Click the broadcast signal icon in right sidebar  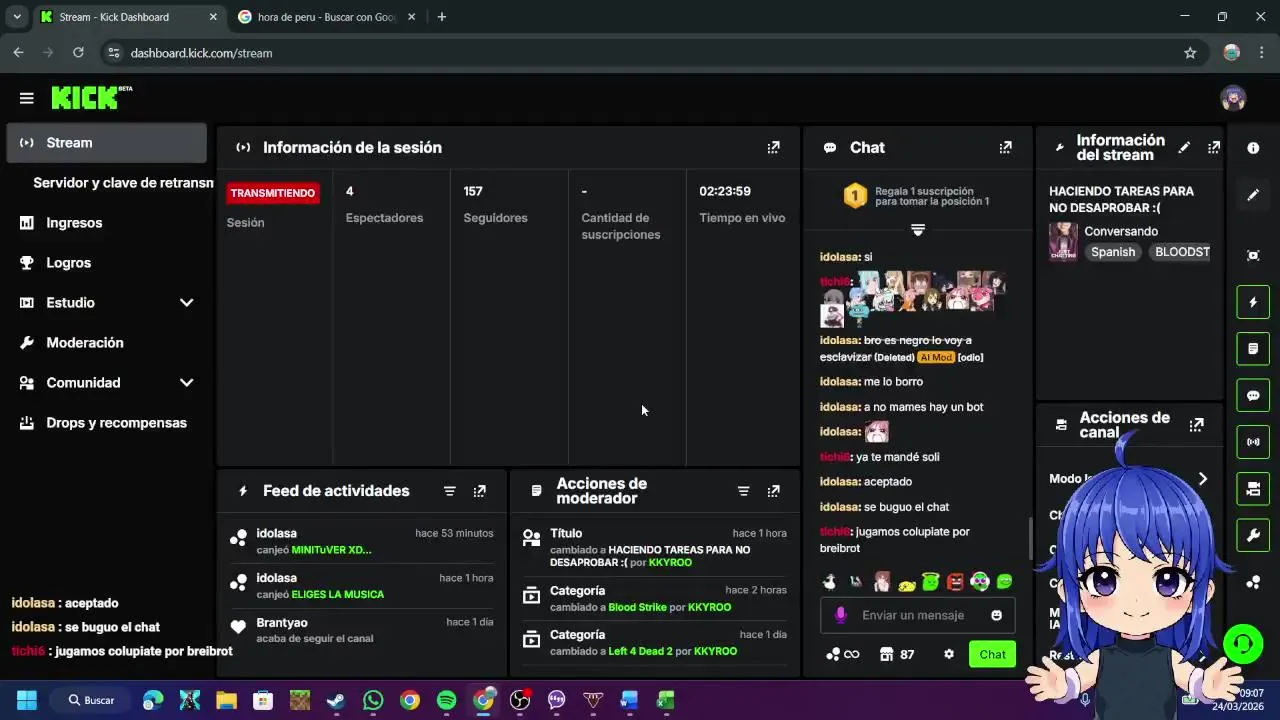coord(1253,442)
